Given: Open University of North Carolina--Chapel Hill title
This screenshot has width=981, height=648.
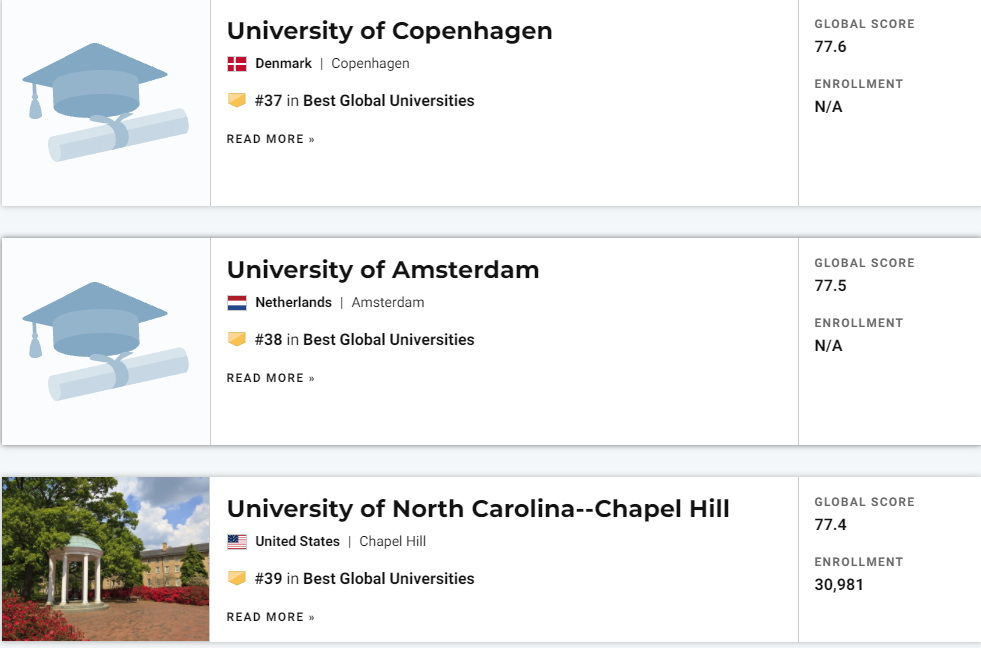Looking at the screenshot, I should pyautogui.click(x=478, y=509).
